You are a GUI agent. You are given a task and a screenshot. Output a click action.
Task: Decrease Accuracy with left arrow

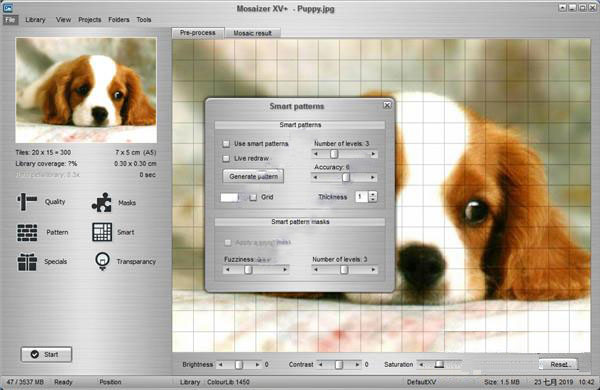(316, 178)
